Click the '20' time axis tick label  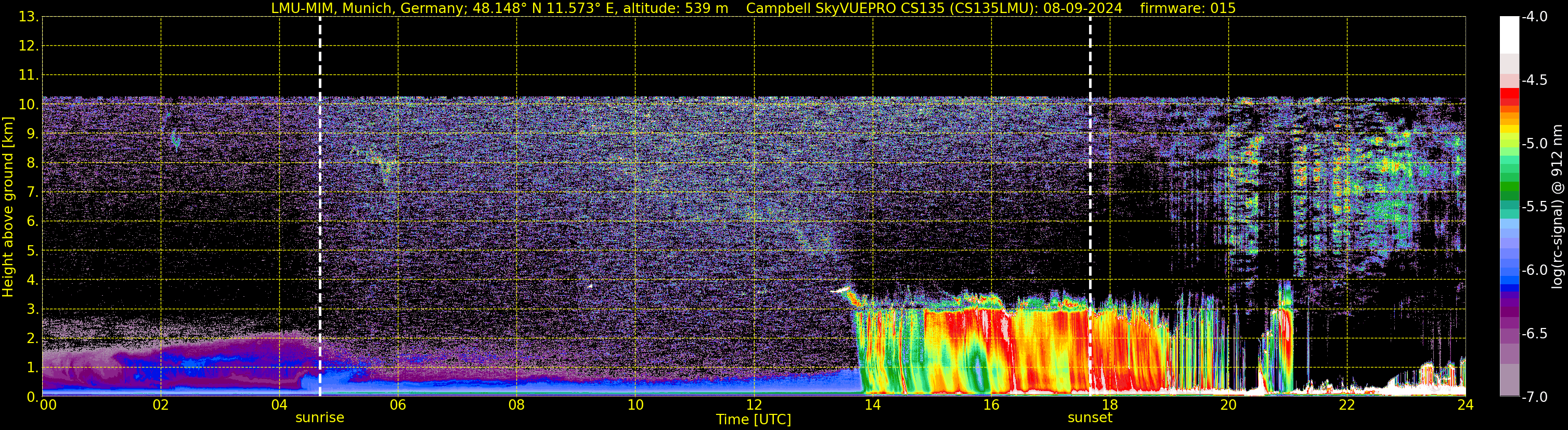[1228, 405]
